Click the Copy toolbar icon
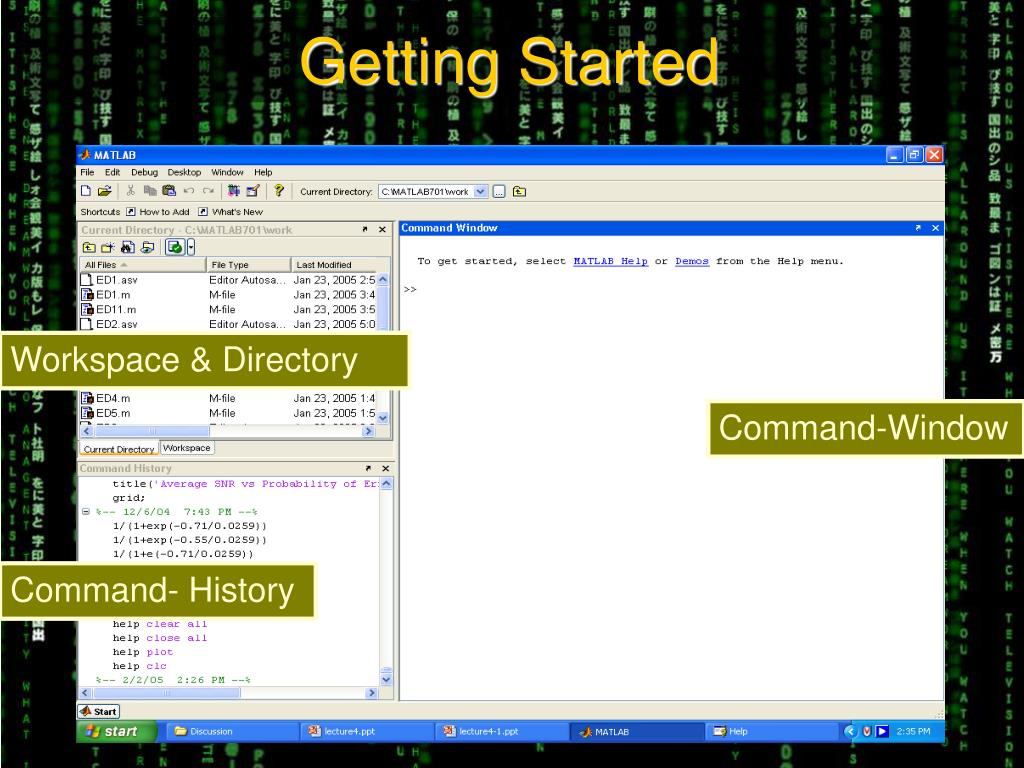1024x768 pixels. pos(150,191)
